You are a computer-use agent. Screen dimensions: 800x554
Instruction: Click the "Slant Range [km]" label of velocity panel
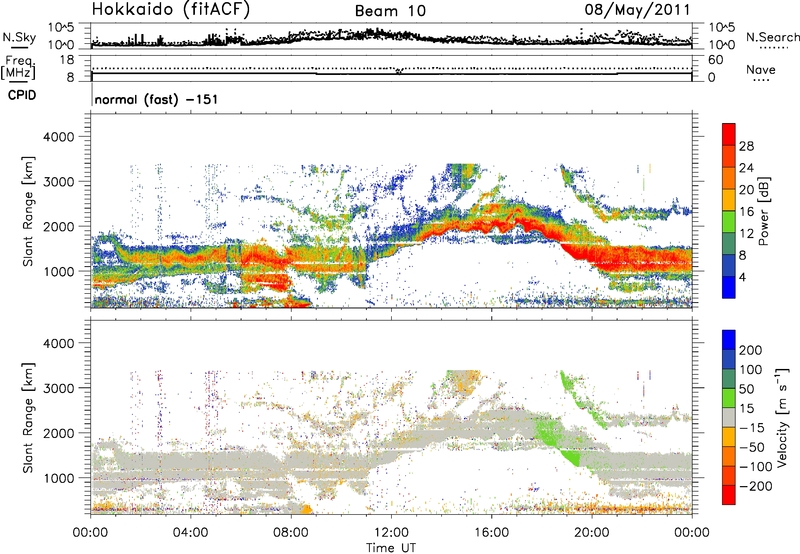[x=28, y=417]
